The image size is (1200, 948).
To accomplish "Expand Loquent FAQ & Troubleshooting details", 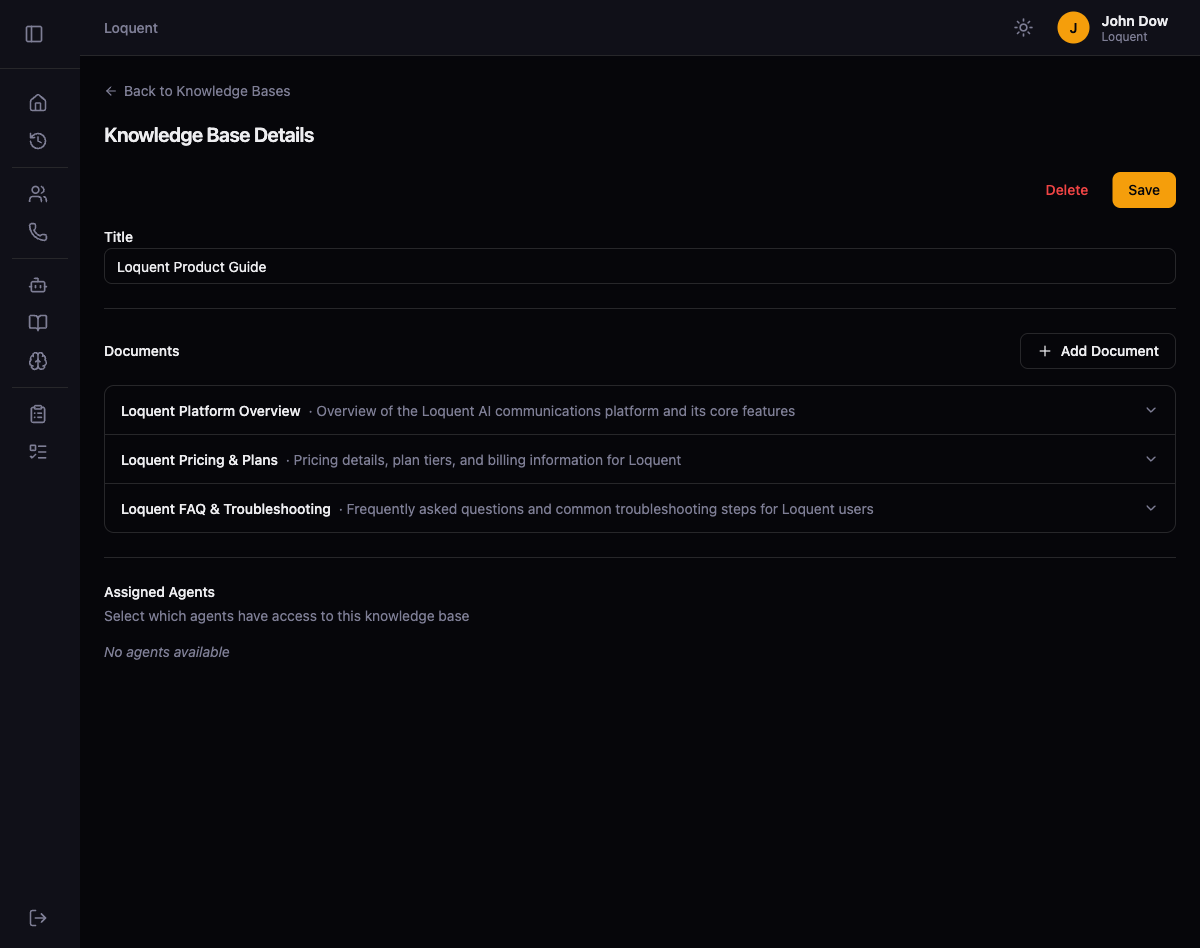I will click(x=1150, y=508).
